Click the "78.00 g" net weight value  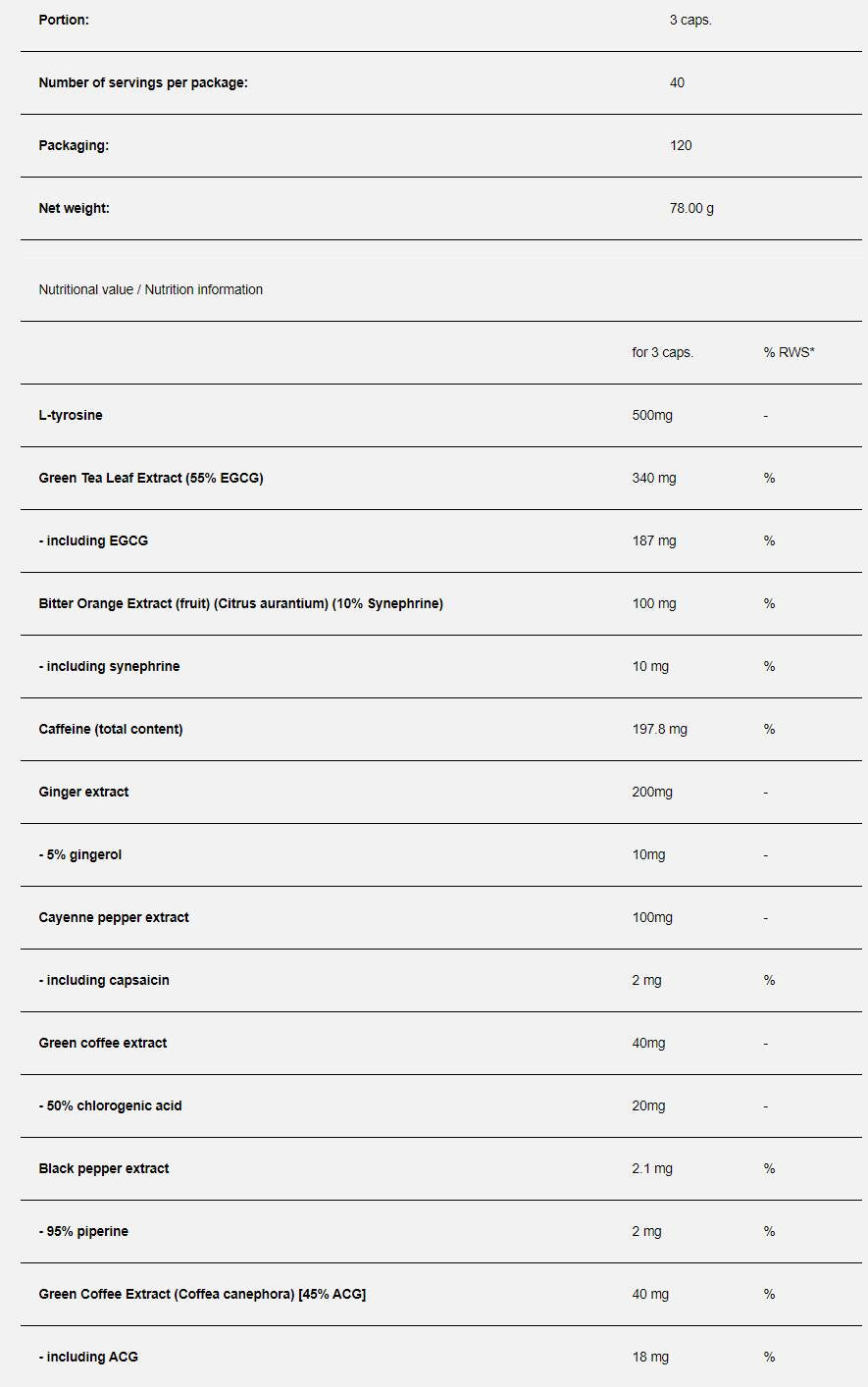click(x=691, y=208)
